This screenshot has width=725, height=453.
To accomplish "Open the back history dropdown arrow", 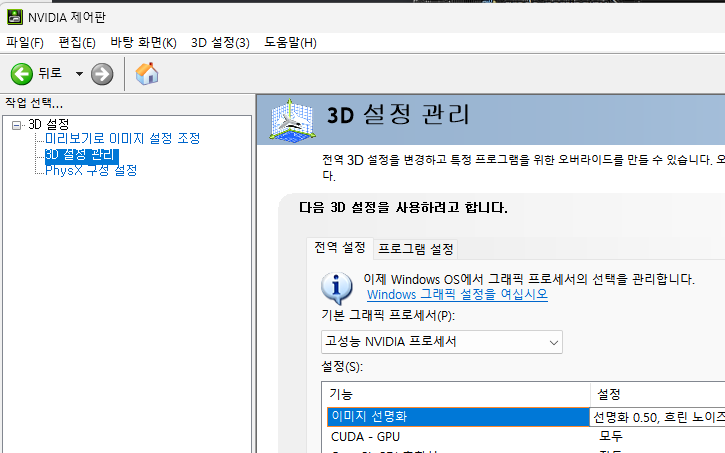I will point(79,74).
